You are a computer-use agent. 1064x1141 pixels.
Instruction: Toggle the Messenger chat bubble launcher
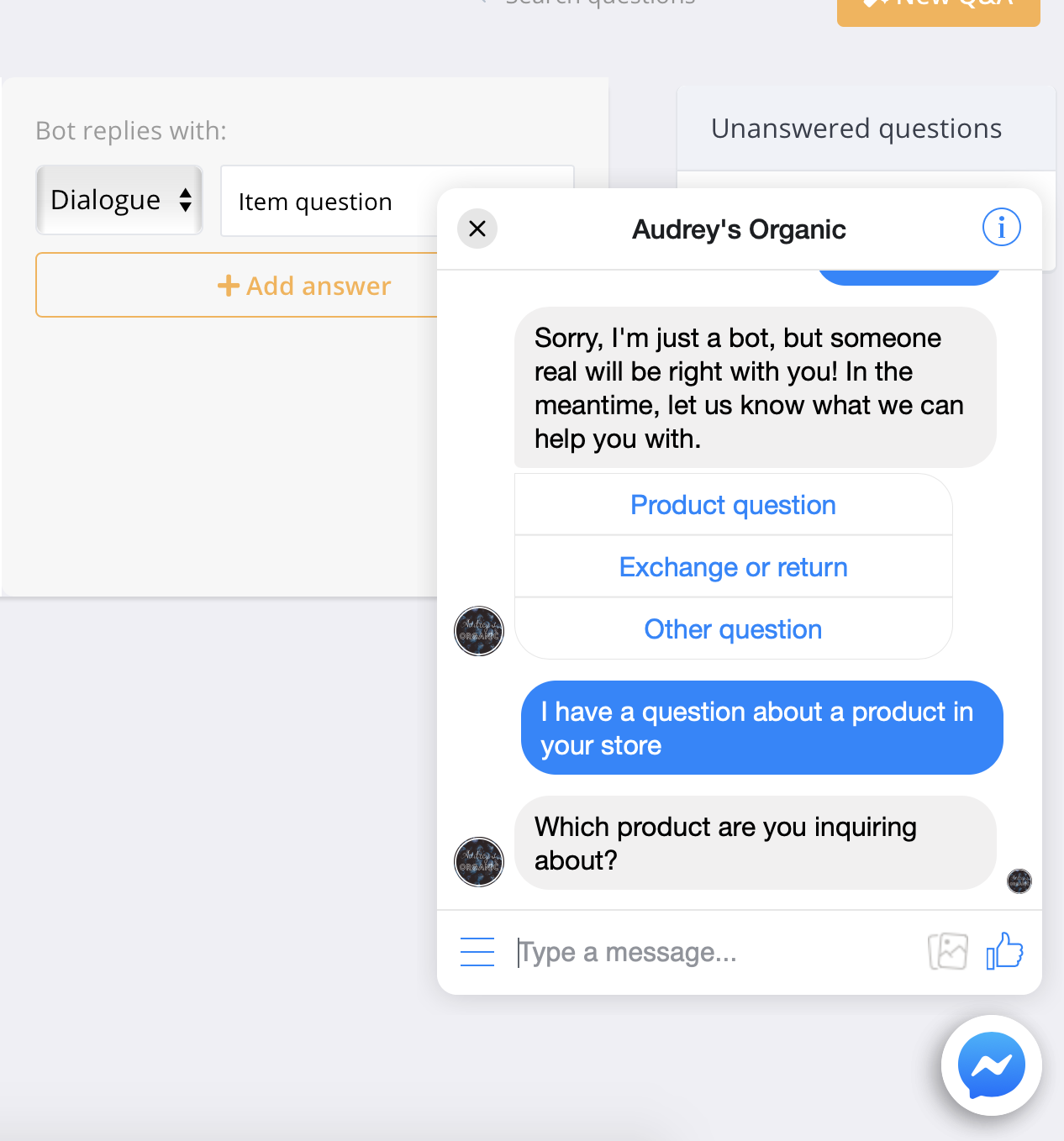(x=992, y=1065)
